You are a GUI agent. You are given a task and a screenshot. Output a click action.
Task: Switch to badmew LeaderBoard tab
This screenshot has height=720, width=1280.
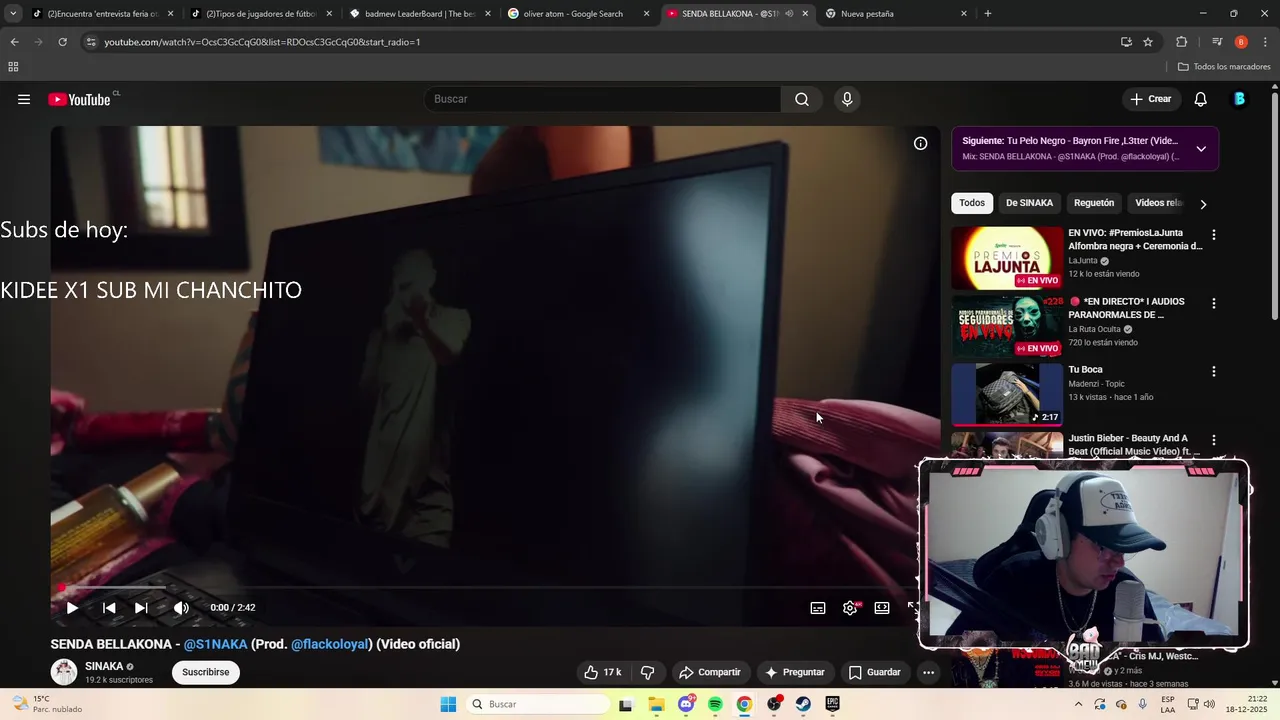click(420, 14)
